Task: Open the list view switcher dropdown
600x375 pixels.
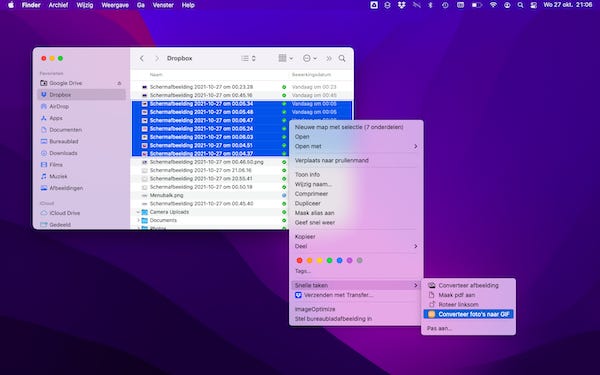Action: click(248, 58)
